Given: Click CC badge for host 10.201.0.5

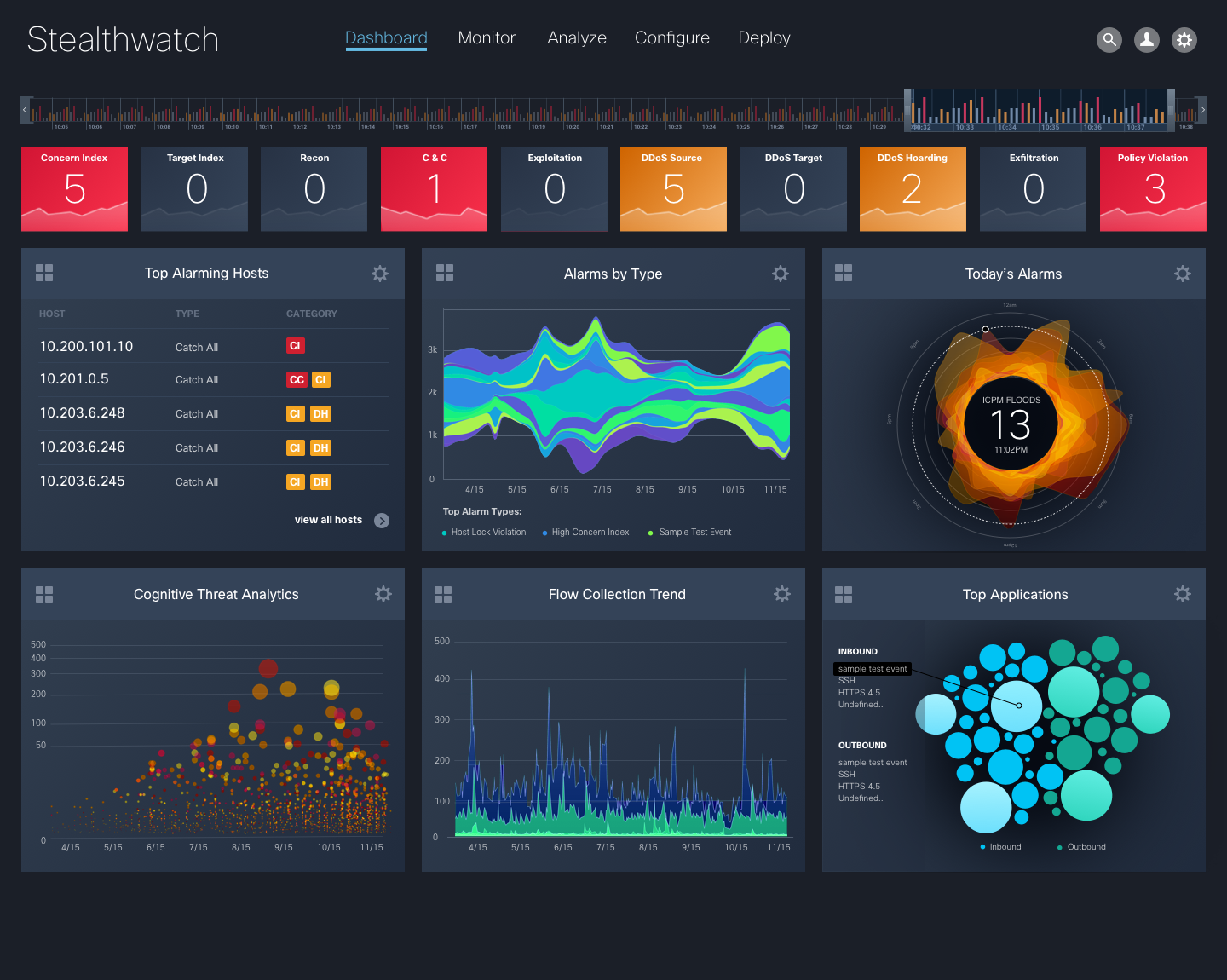Looking at the screenshot, I should 297,380.
